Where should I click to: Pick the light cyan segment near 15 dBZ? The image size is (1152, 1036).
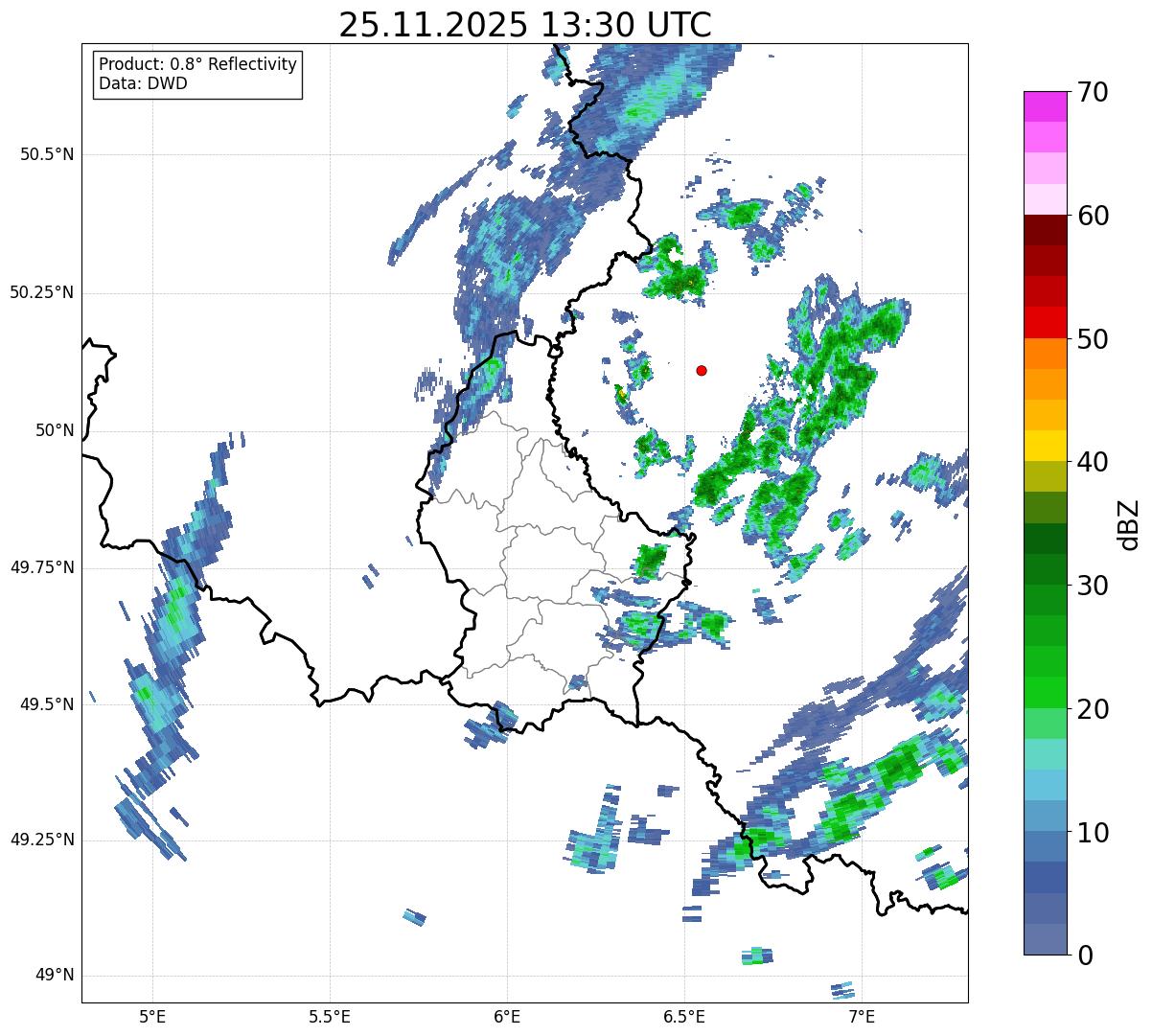pyautogui.click(x=1045, y=754)
